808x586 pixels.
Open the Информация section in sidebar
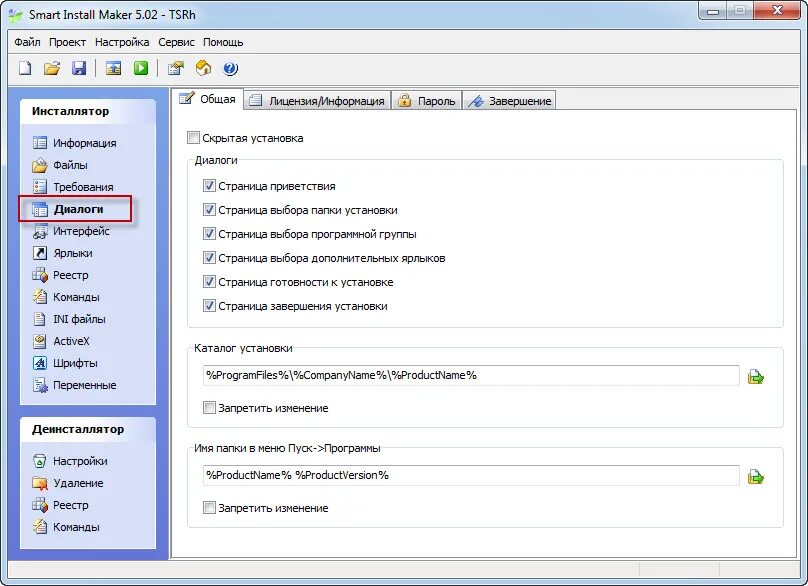[74, 143]
